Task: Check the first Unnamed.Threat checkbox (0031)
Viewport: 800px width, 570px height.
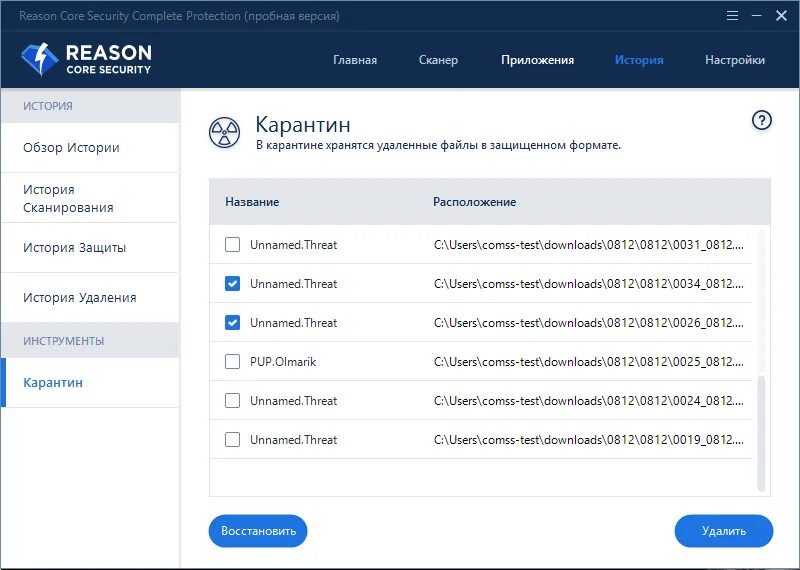Action: [x=232, y=244]
